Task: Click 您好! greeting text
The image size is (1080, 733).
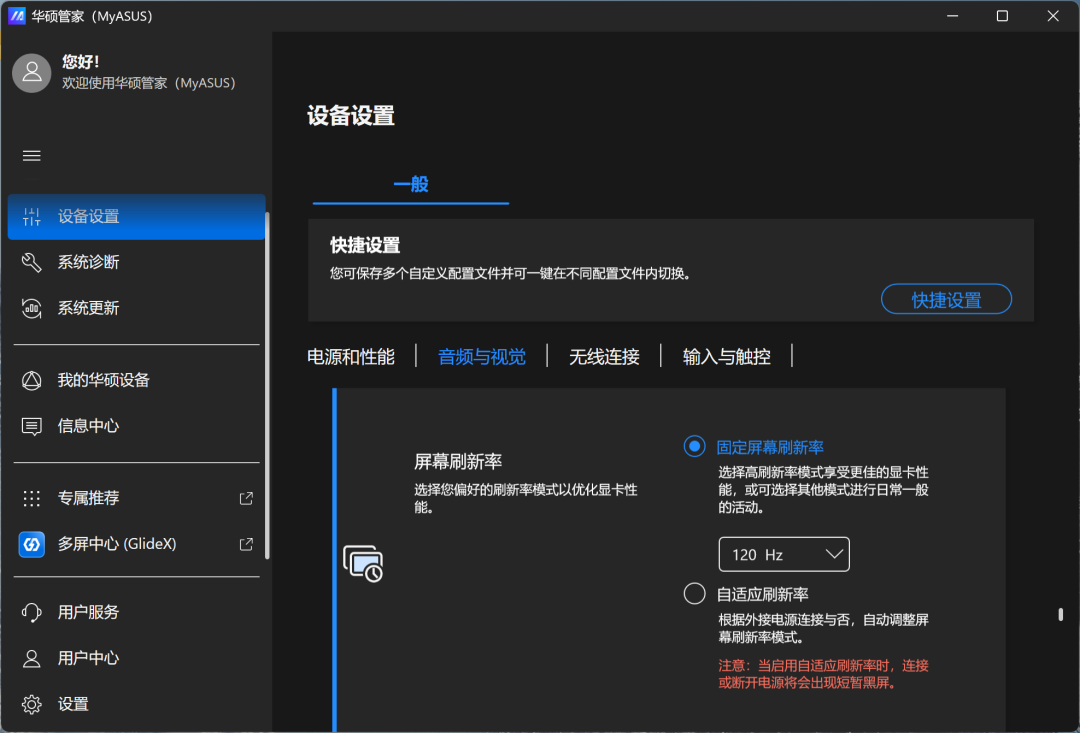Action: tap(81, 62)
